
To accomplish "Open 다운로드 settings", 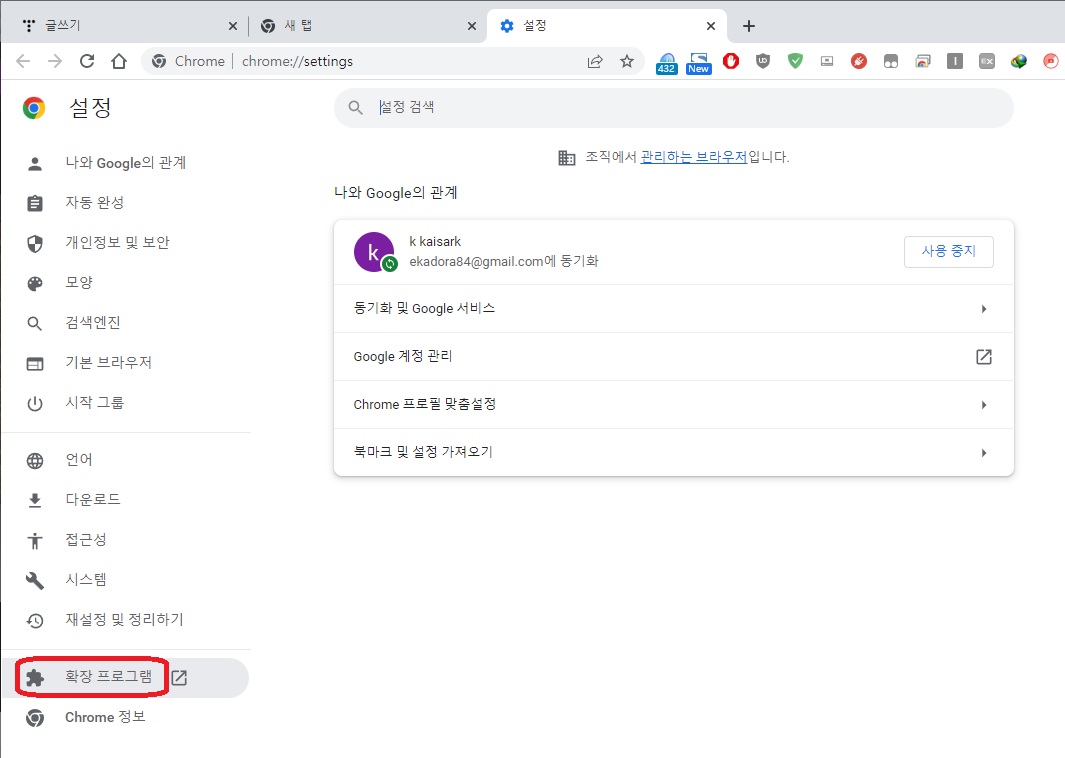I will tap(126, 500).
